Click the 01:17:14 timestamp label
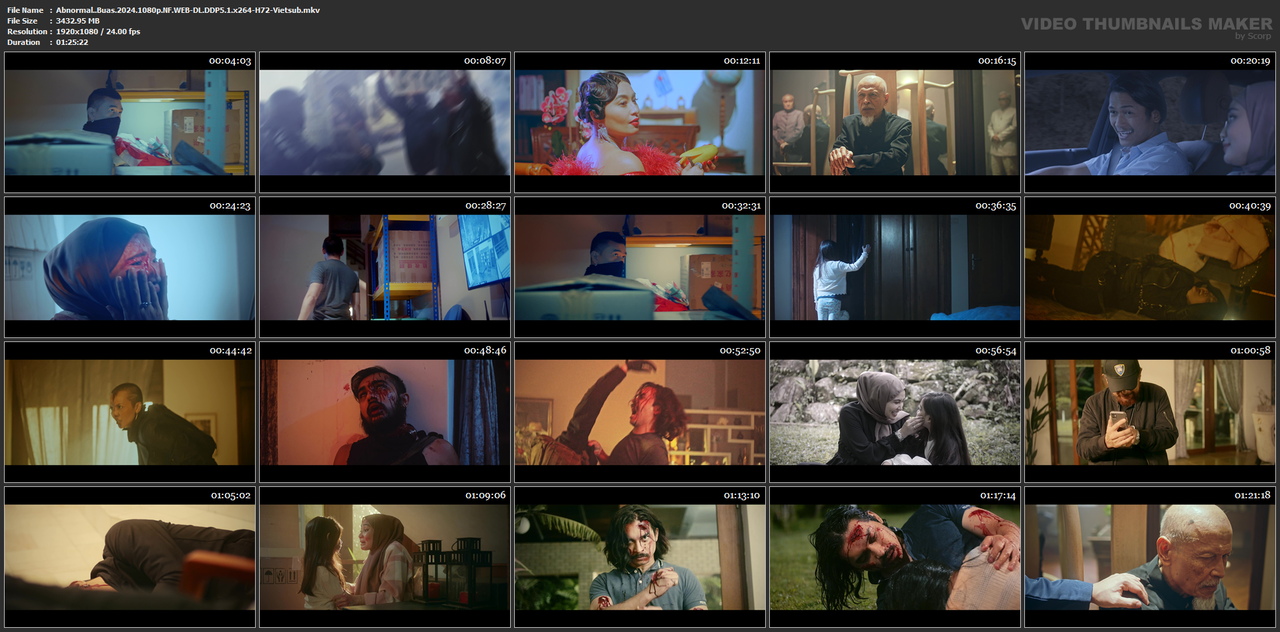This screenshot has height=632, width=1280. point(996,495)
